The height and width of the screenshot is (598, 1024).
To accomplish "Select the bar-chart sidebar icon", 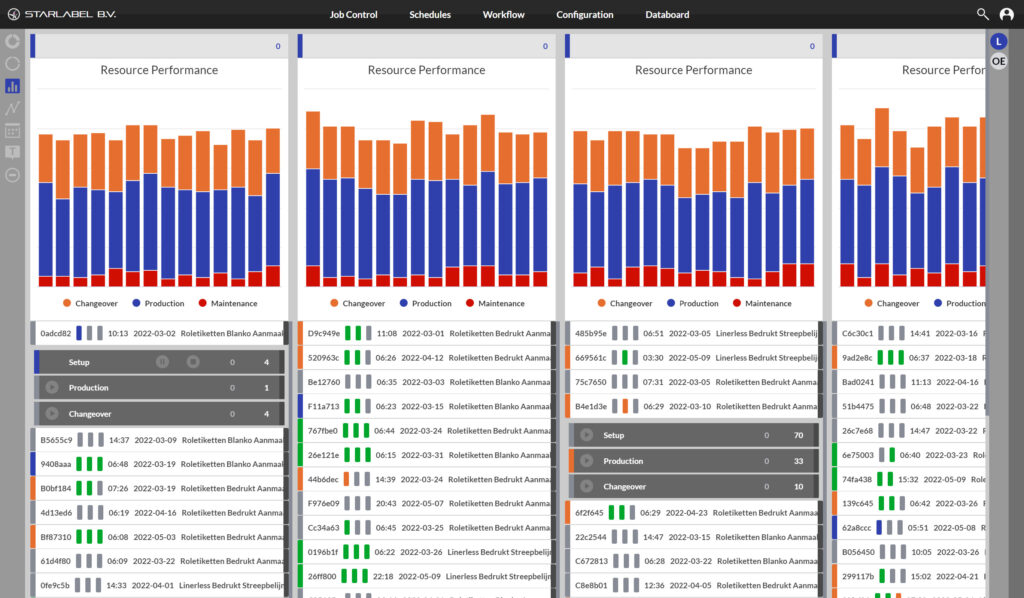I will (x=12, y=86).
